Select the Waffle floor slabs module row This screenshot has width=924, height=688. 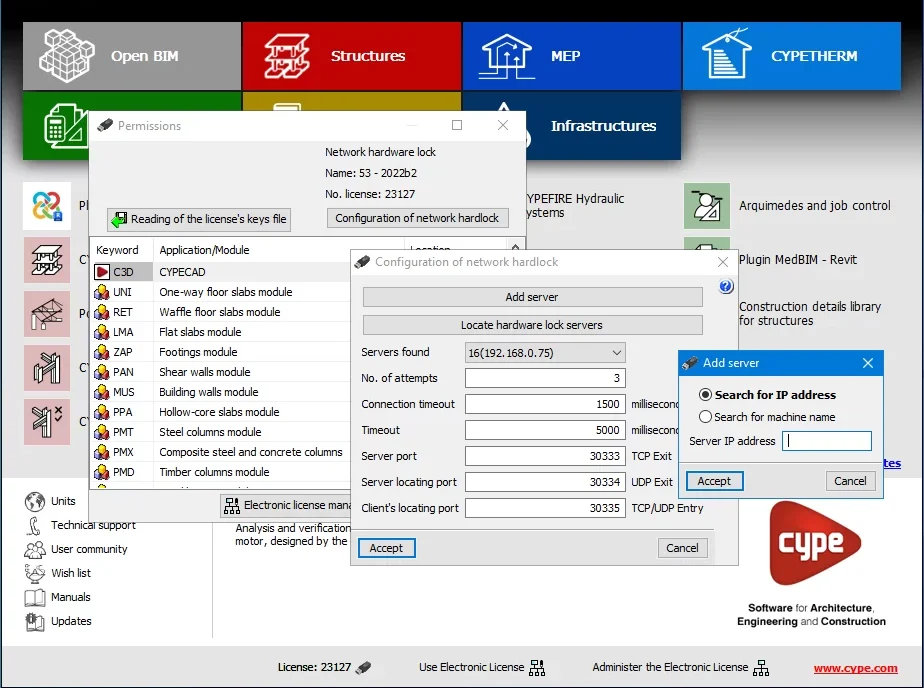[221, 312]
